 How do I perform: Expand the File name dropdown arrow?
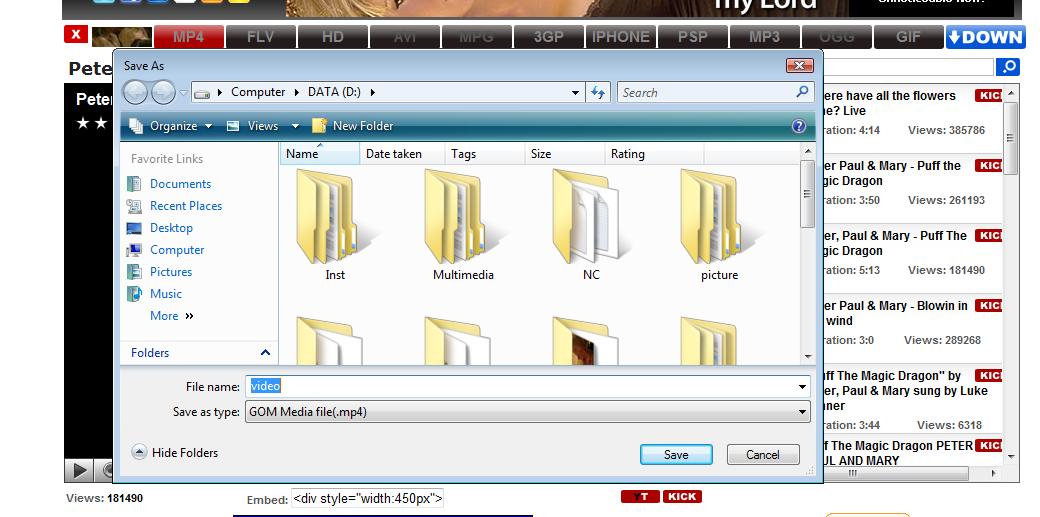coord(802,386)
